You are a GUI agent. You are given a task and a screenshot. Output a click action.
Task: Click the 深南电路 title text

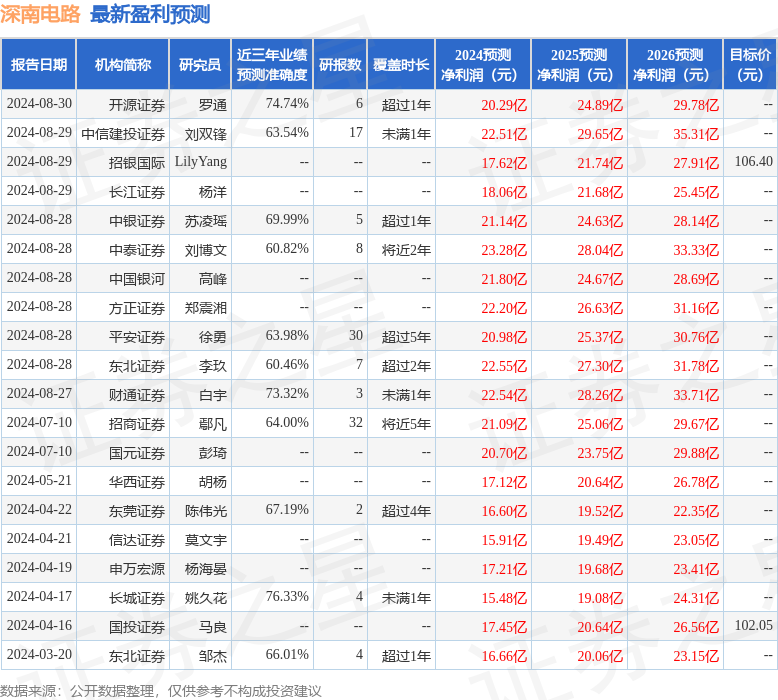pos(40,14)
